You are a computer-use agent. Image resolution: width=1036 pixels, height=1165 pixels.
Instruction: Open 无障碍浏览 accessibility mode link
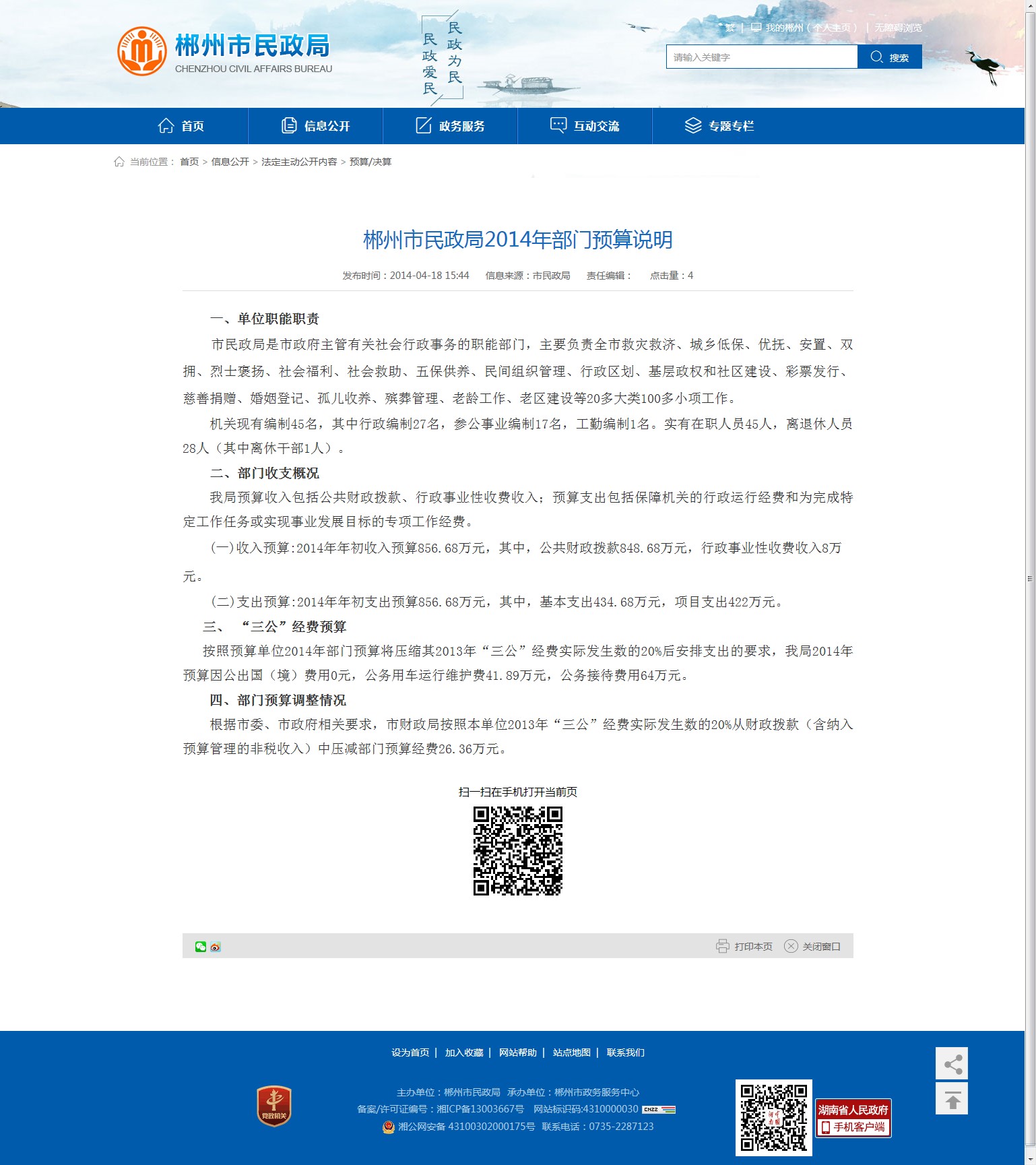[899, 28]
